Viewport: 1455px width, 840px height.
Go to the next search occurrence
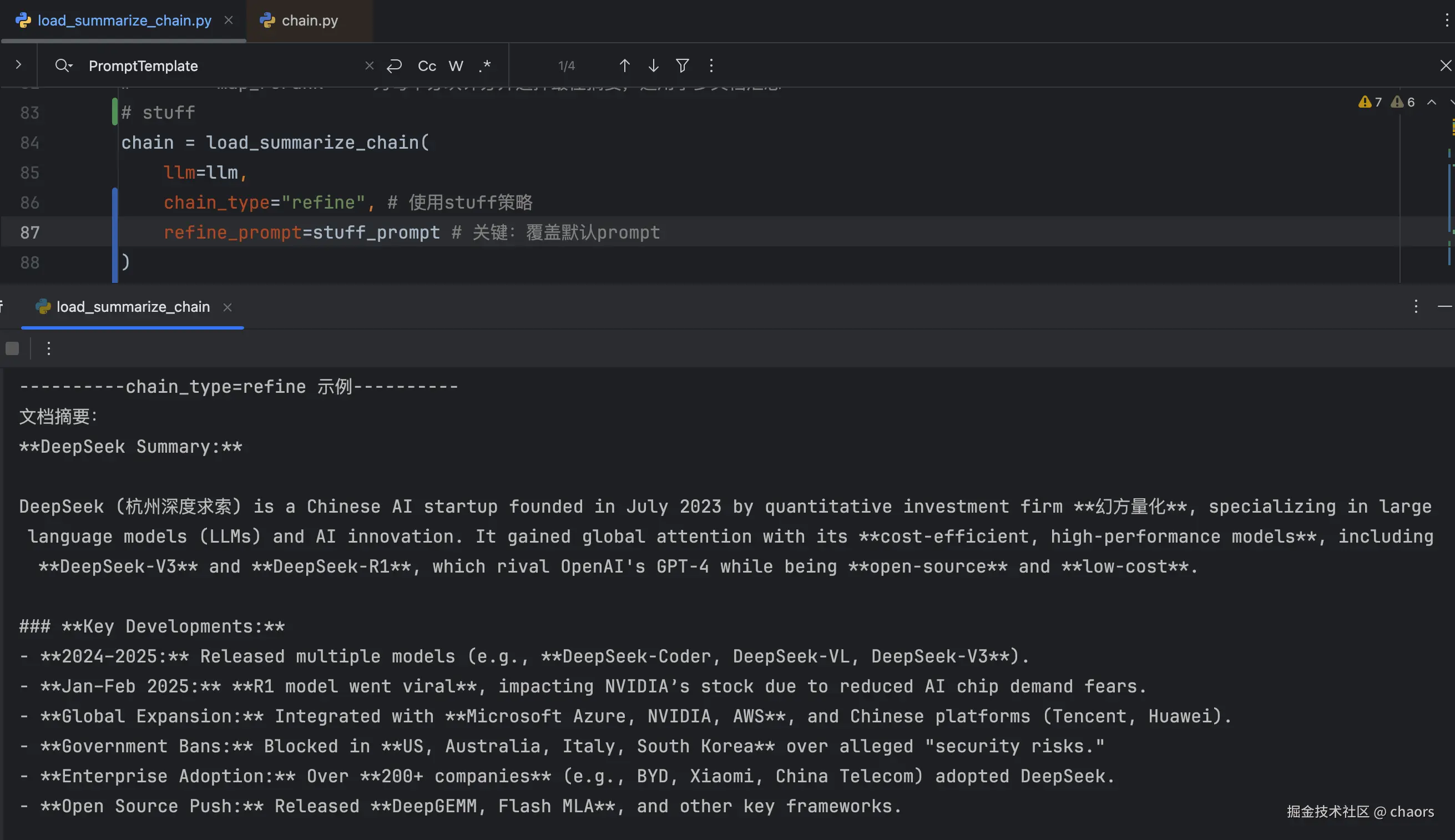653,66
